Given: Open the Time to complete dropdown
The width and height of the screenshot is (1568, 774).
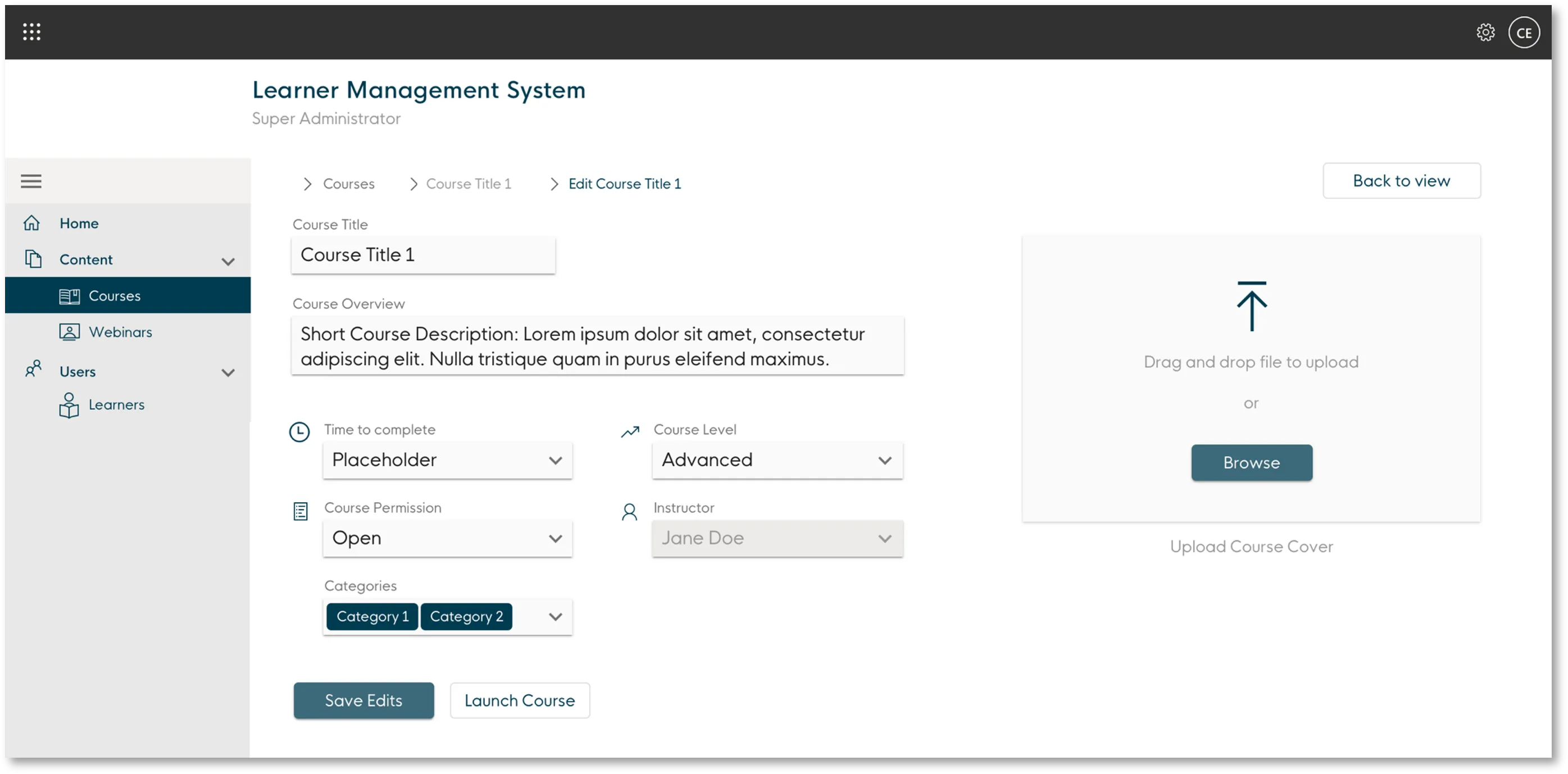Looking at the screenshot, I should [447, 460].
